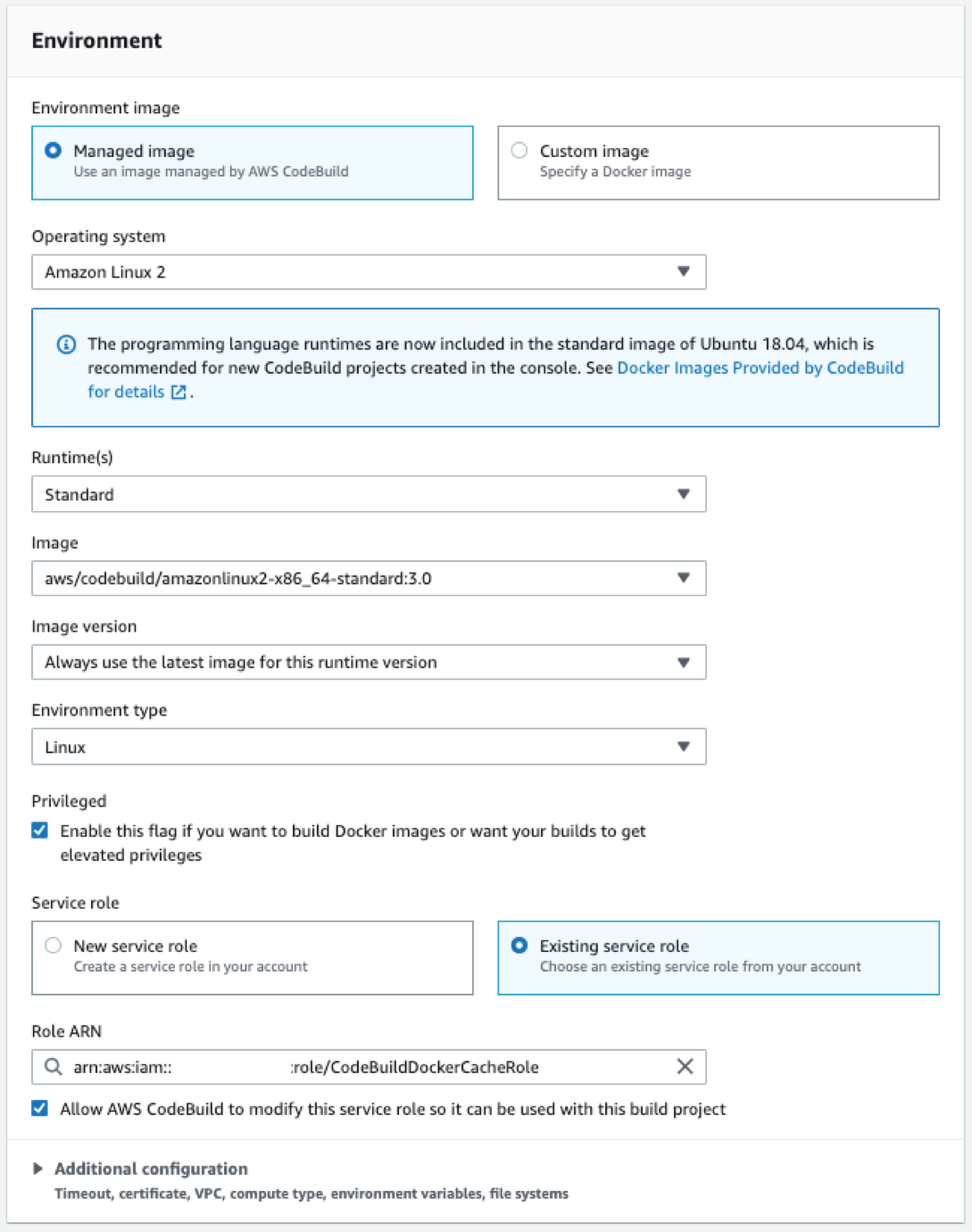The width and height of the screenshot is (972, 1232).
Task: Uncheck allow CodeBuild to modify service role
Action: click(x=39, y=1109)
